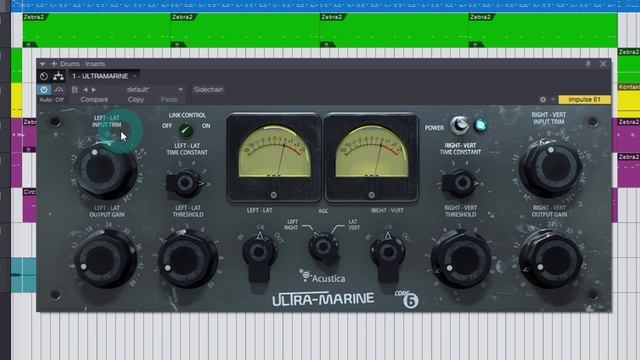Adjust the Left-Lat Input Trim knob
Screen dimensions: 640x360
pos(106,170)
